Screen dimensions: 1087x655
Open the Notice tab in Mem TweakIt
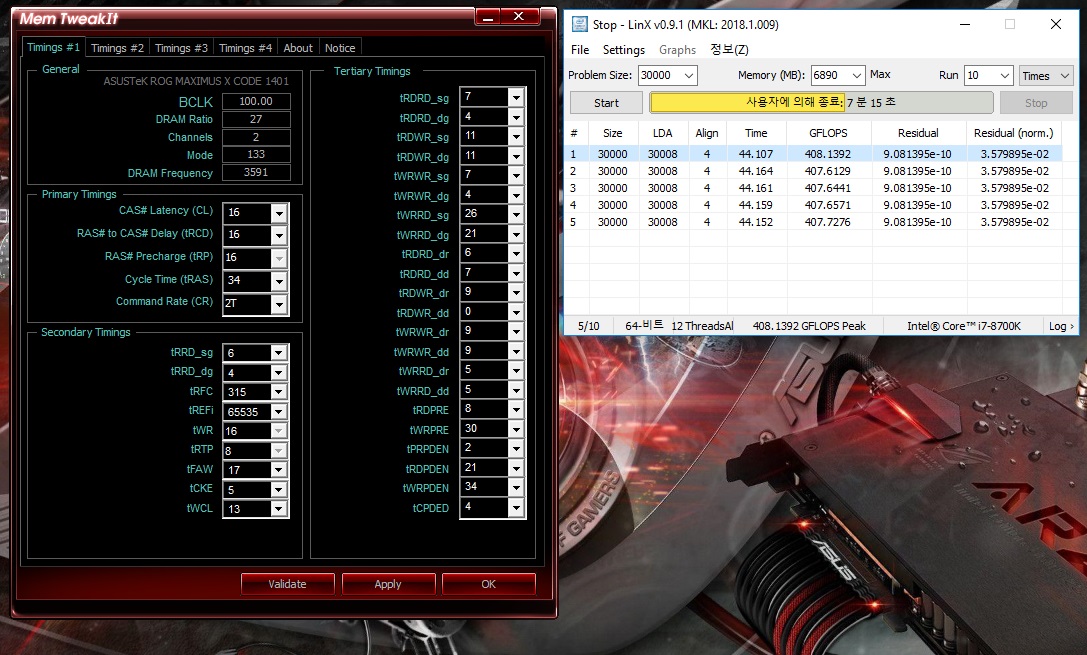340,48
